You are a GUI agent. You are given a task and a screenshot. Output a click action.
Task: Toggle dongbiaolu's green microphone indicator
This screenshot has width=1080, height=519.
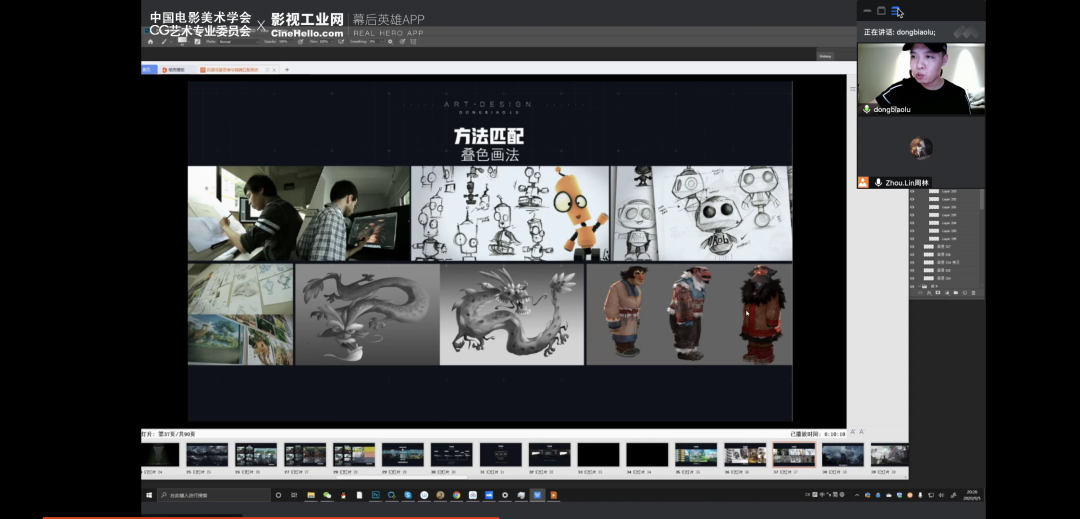click(866, 109)
